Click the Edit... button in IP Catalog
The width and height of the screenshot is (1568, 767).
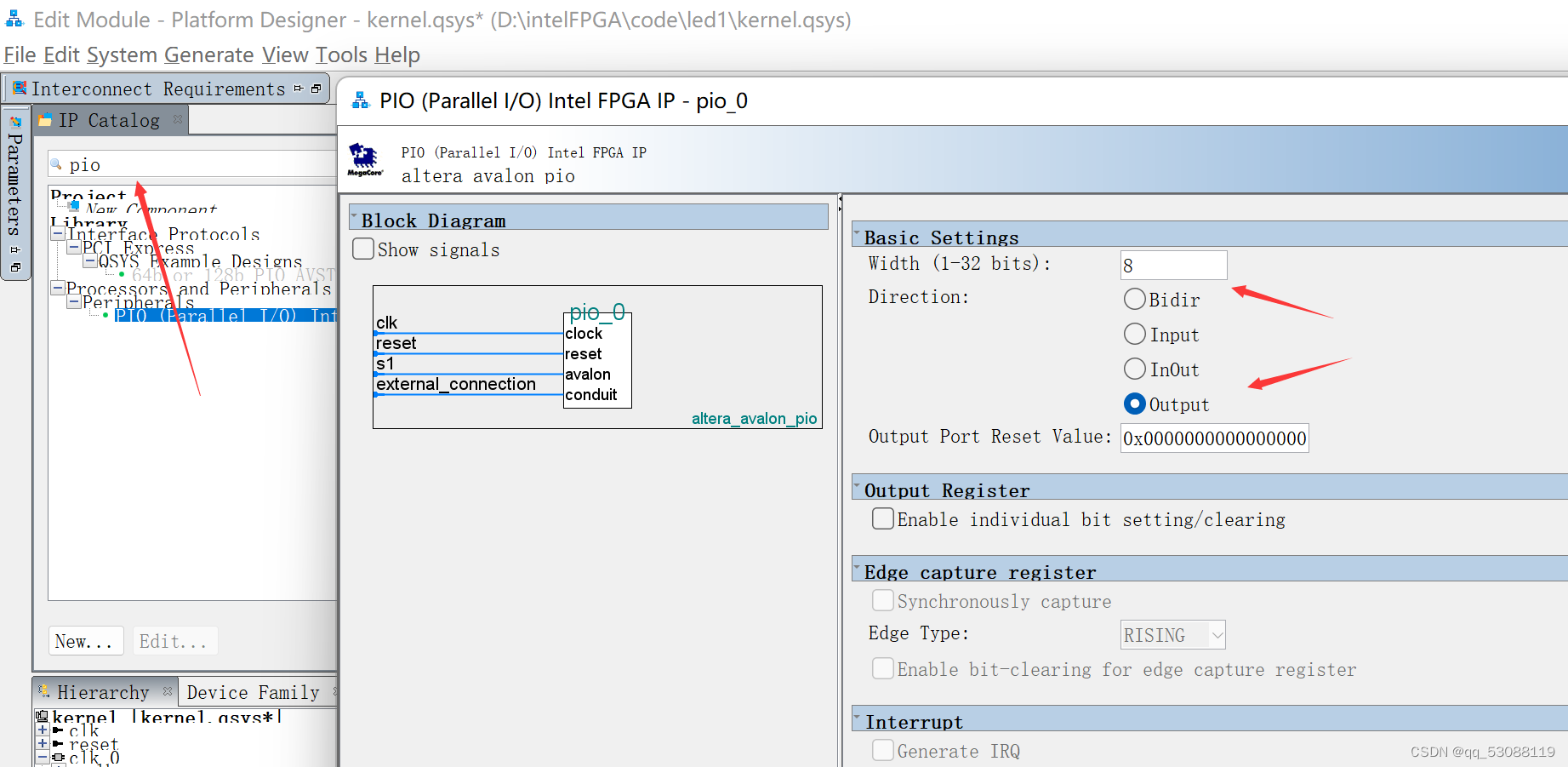coord(174,641)
